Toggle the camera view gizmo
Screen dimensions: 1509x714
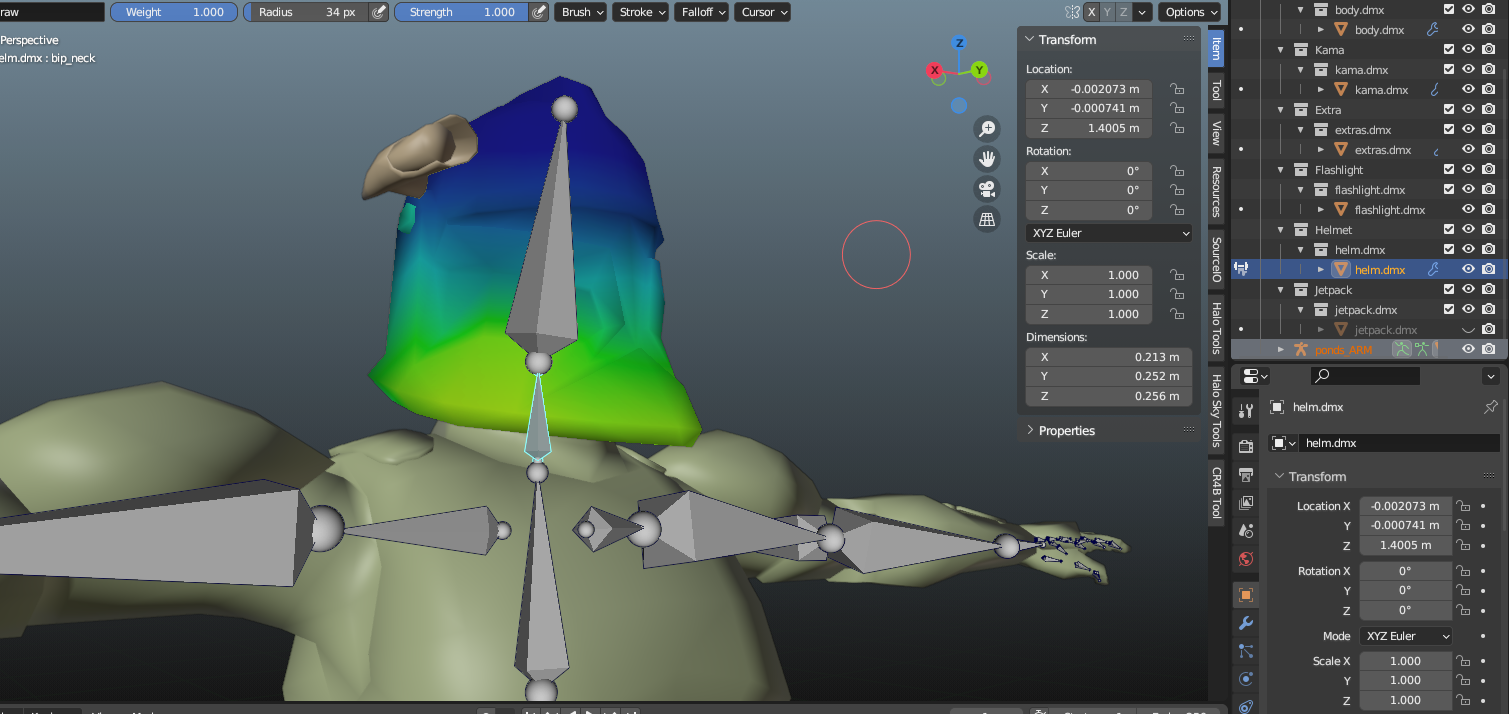(987, 189)
